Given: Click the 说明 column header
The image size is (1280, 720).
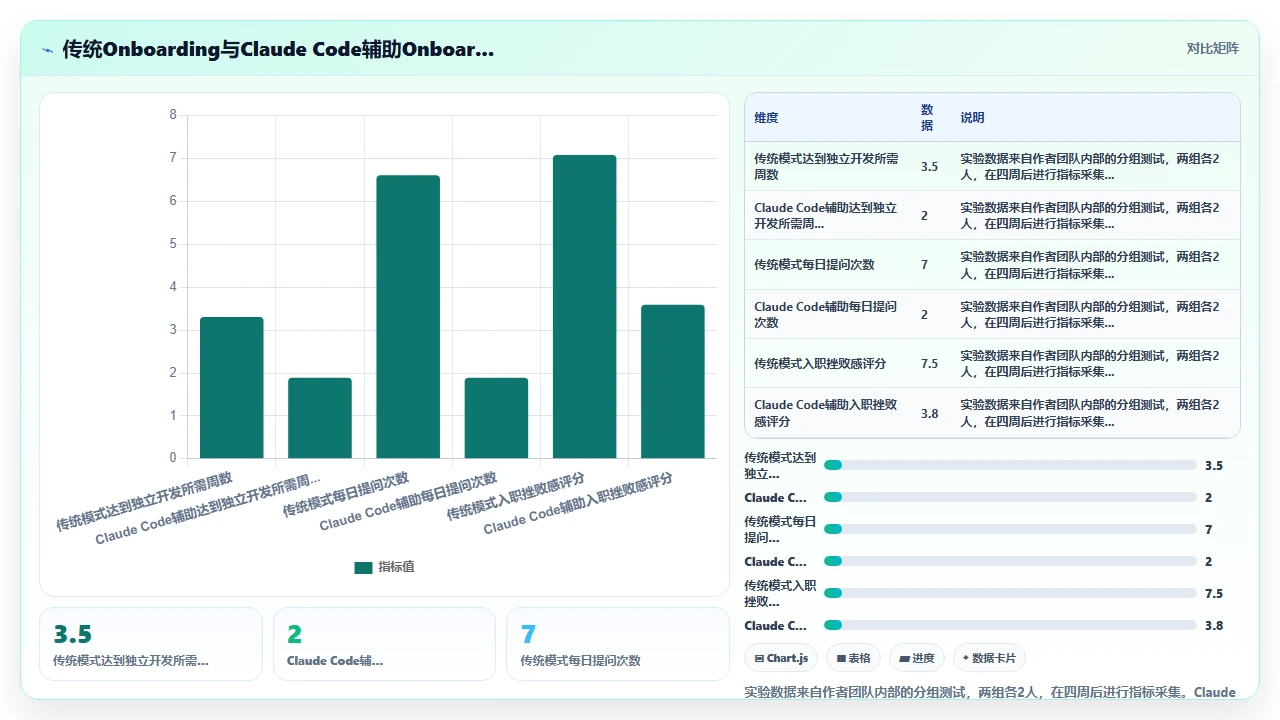Looking at the screenshot, I should (972, 117).
